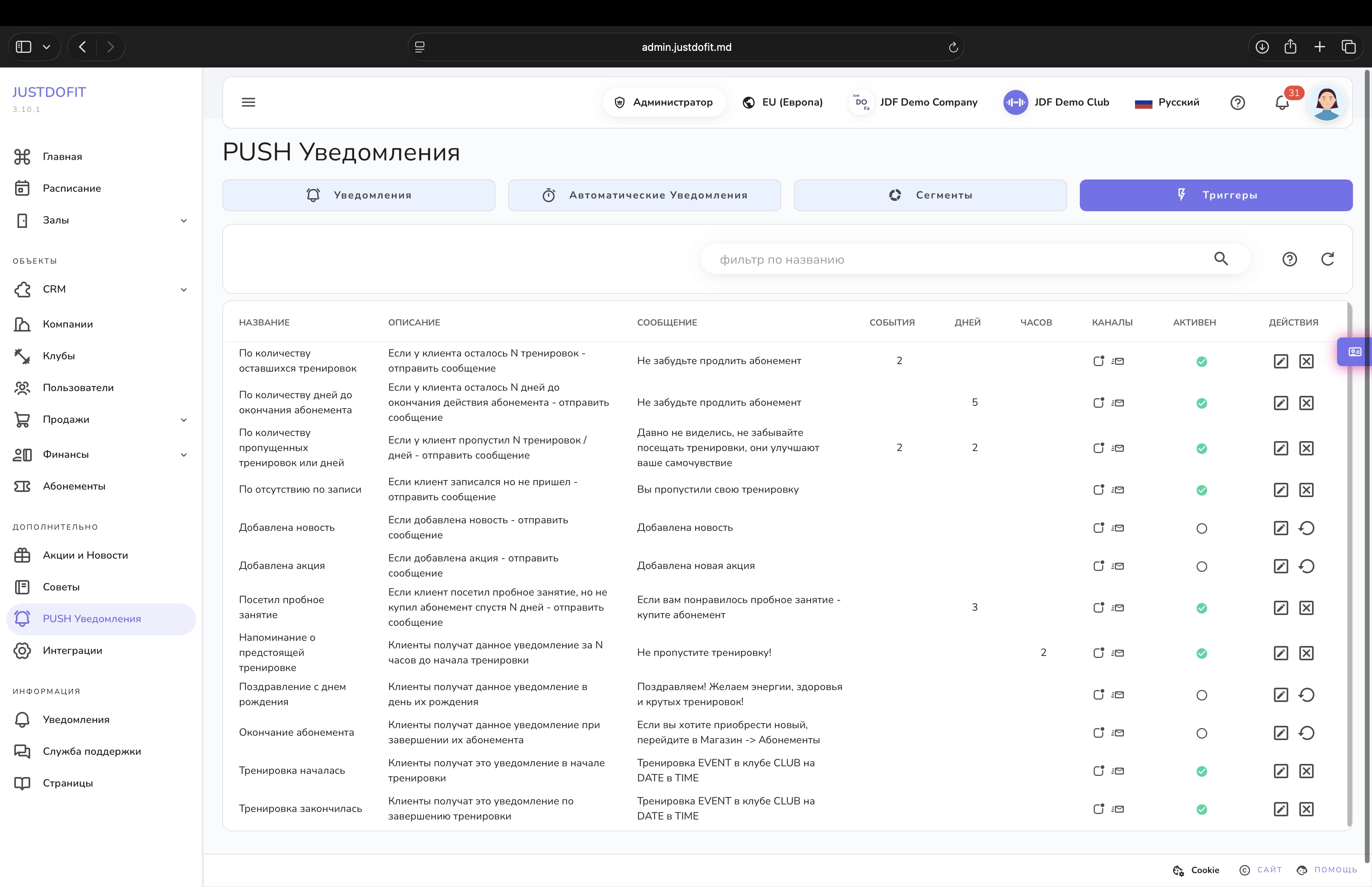Switch to the Сегменты tab
The height and width of the screenshot is (887, 1372).
tap(930, 195)
